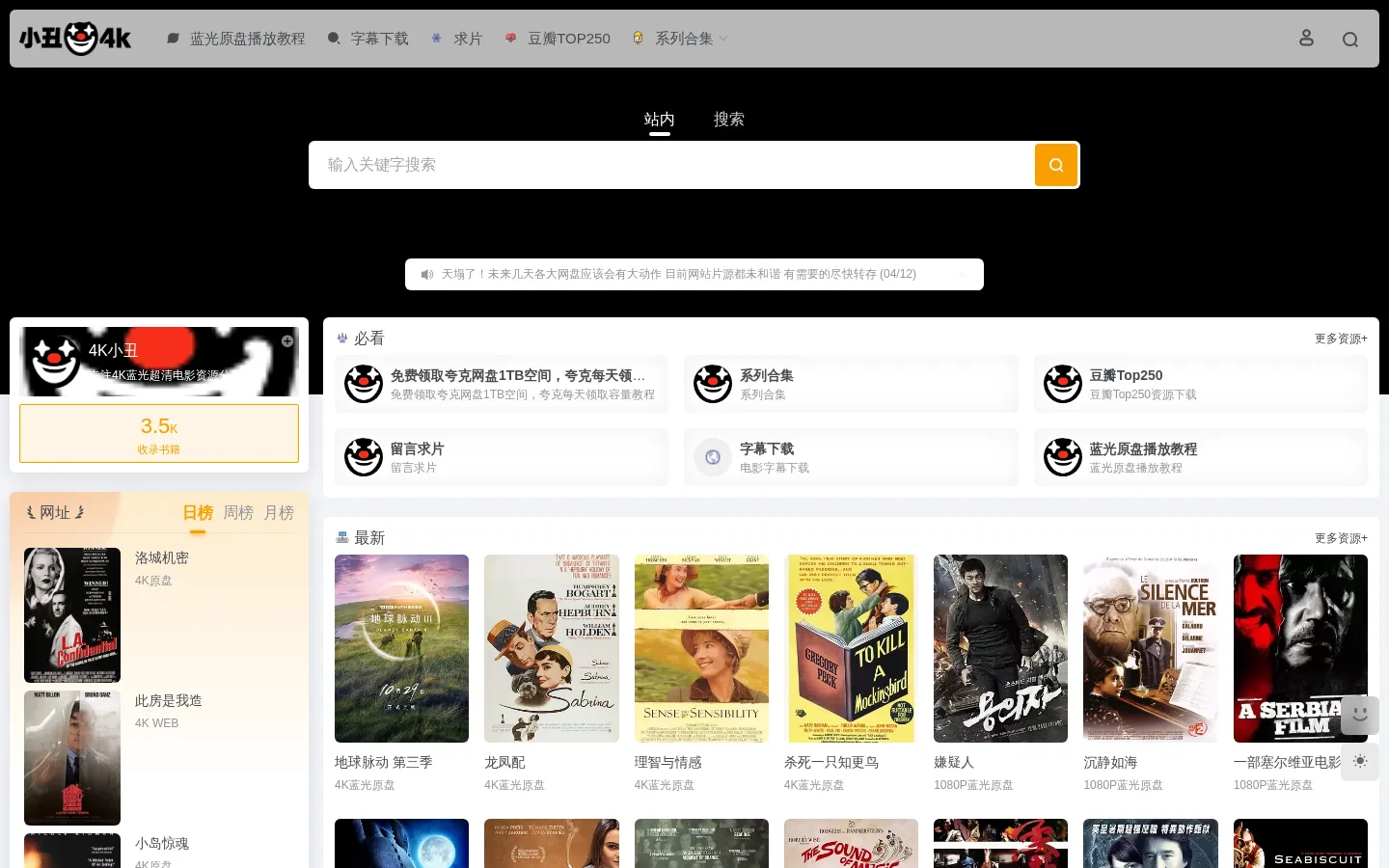This screenshot has height=868, width=1389.
Task: Switch to the 站内 search tab
Action: click(660, 120)
